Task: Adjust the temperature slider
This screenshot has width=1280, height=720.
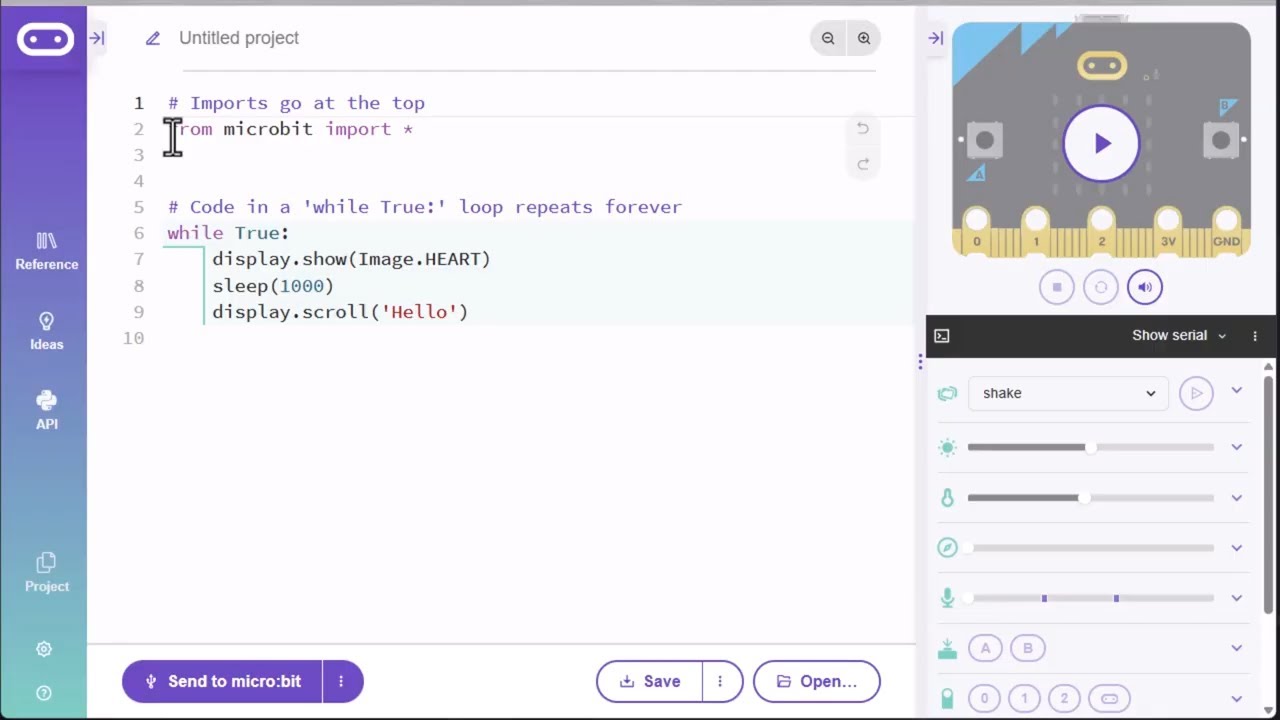Action: [x=1091, y=497]
